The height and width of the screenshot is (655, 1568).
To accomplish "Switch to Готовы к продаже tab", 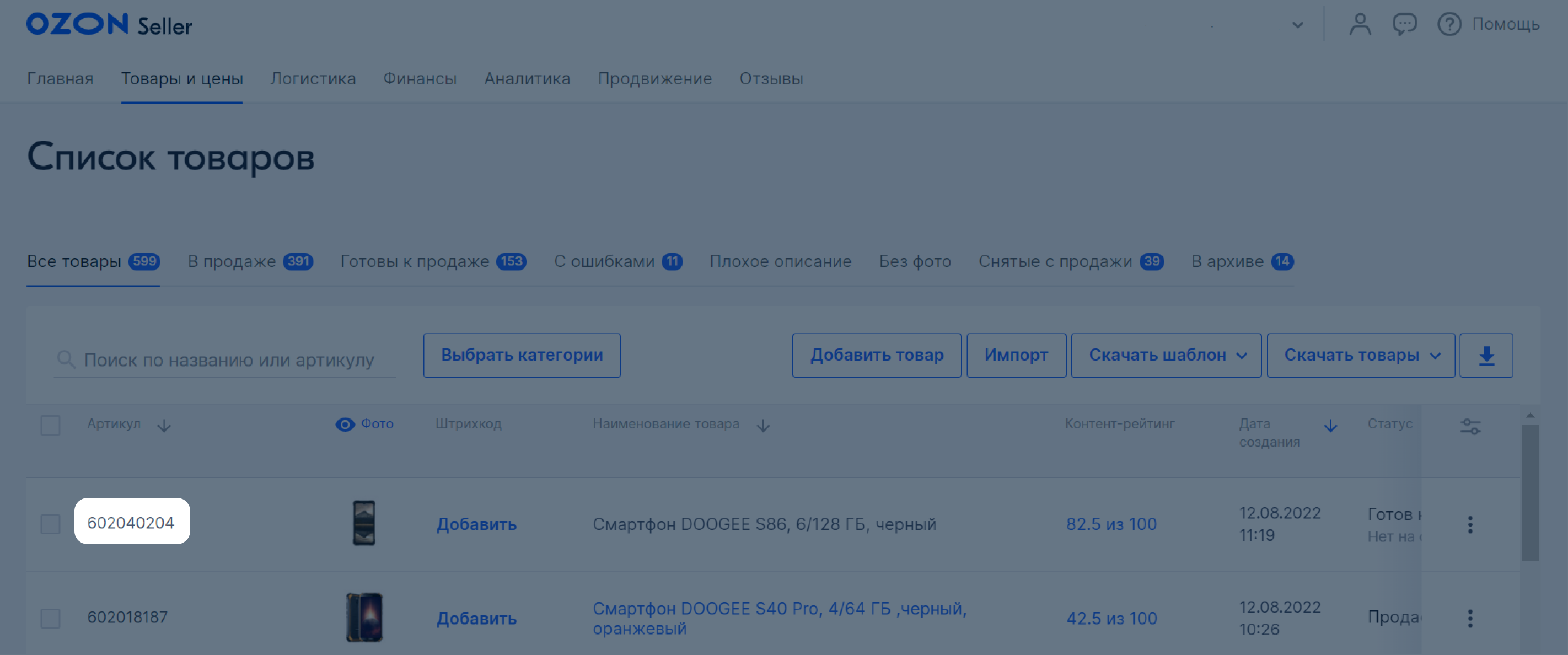I will click(x=433, y=261).
